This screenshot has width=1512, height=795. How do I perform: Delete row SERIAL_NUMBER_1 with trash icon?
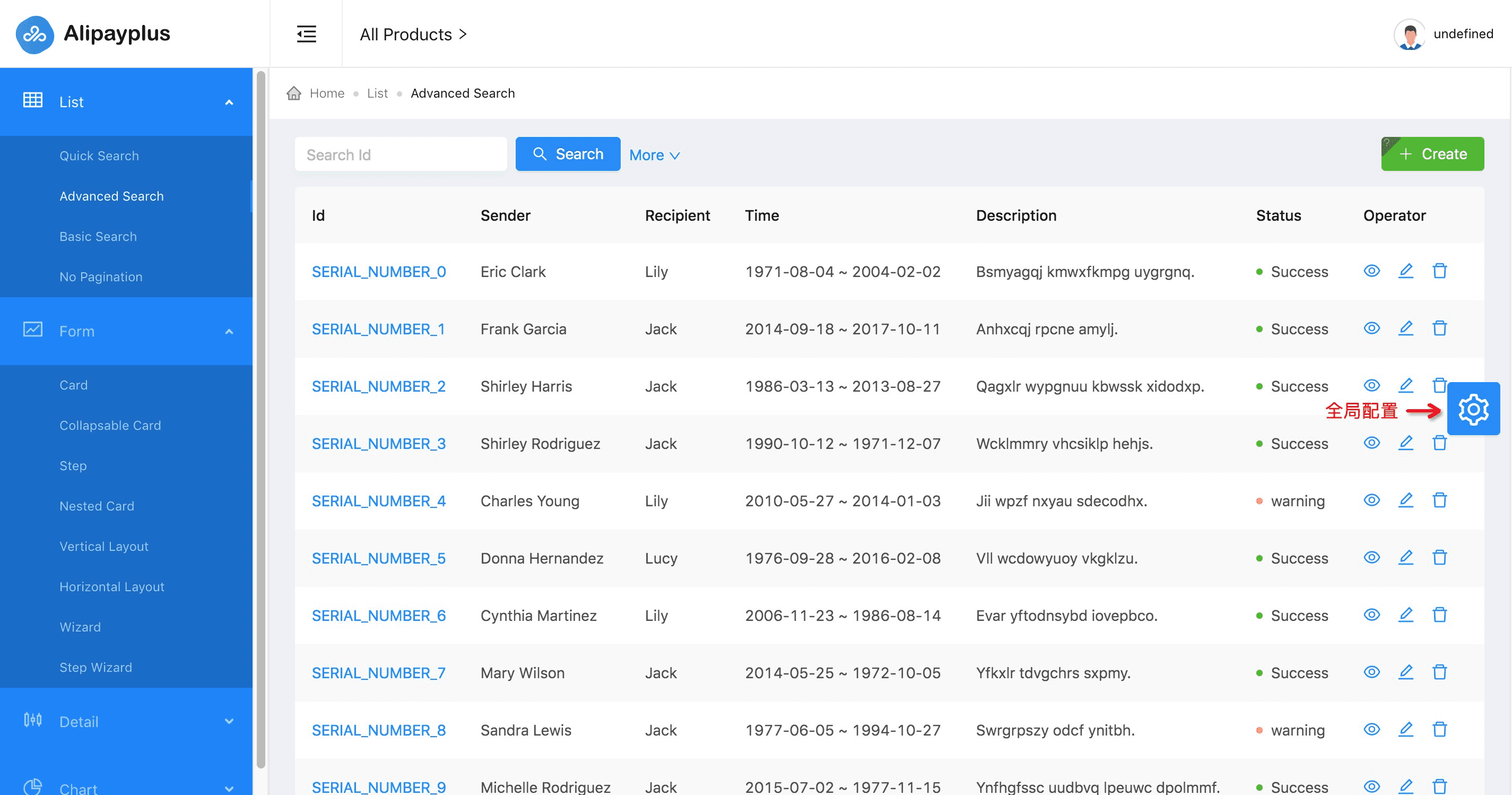pyautogui.click(x=1439, y=328)
